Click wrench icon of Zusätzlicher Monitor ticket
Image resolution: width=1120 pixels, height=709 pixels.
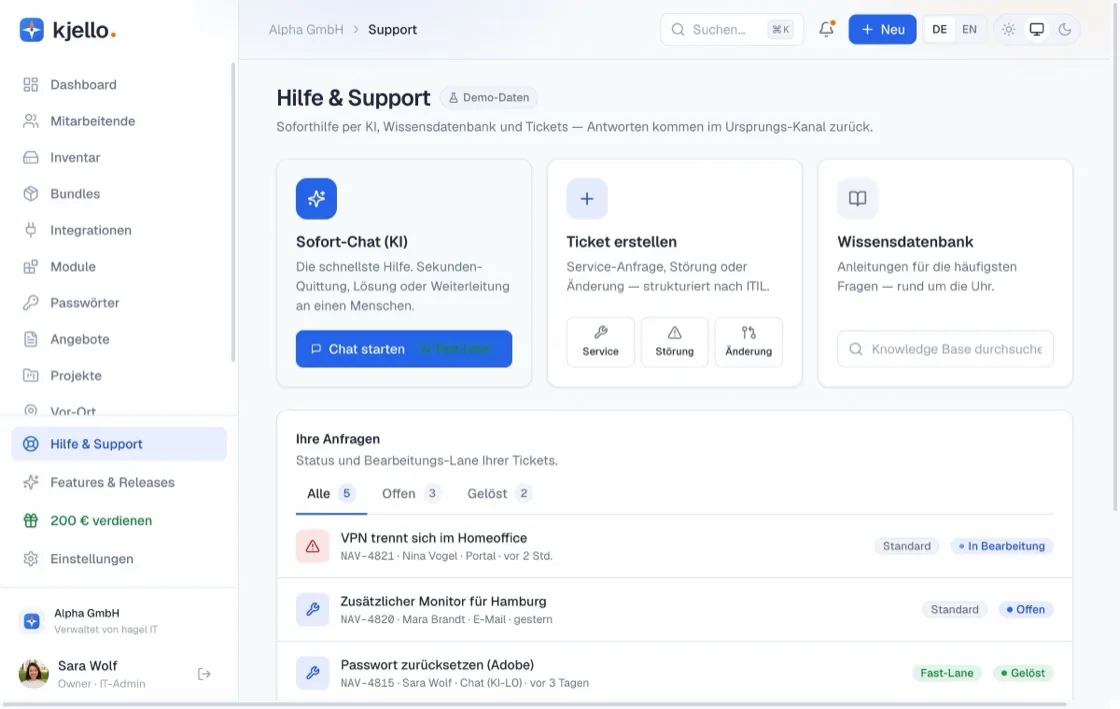pos(313,610)
